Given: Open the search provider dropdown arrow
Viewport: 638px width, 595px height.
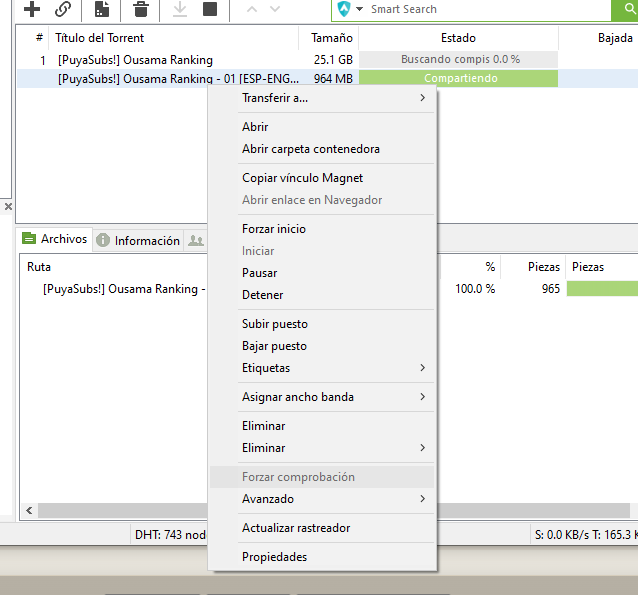Looking at the screenshot, I should pyautogui.click(x=359, y=9).
